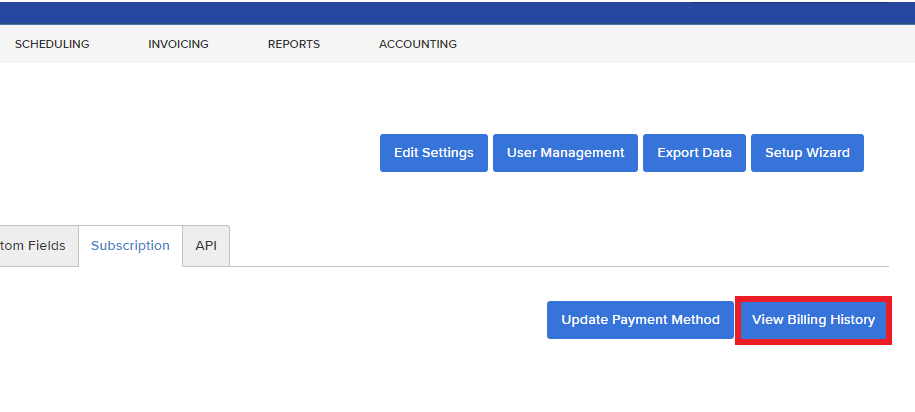The width and height of the screenshot is (915, 412).
Task: Select the Subscription tab
Action: pos(130,246)
